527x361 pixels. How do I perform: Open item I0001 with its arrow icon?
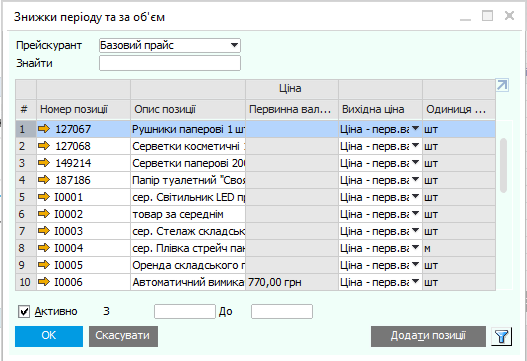pyautogui.click(x=44, y=197)
